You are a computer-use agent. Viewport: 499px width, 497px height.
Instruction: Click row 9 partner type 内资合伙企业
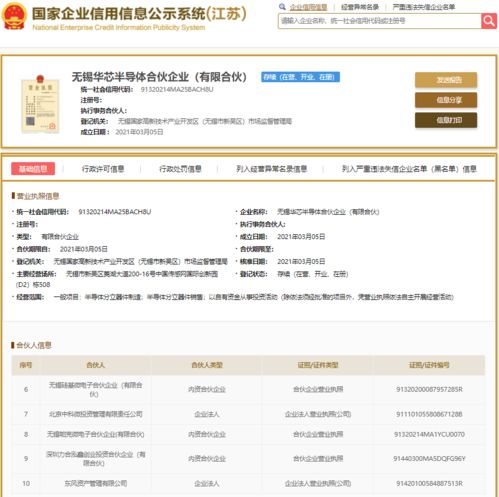point(207,459)
